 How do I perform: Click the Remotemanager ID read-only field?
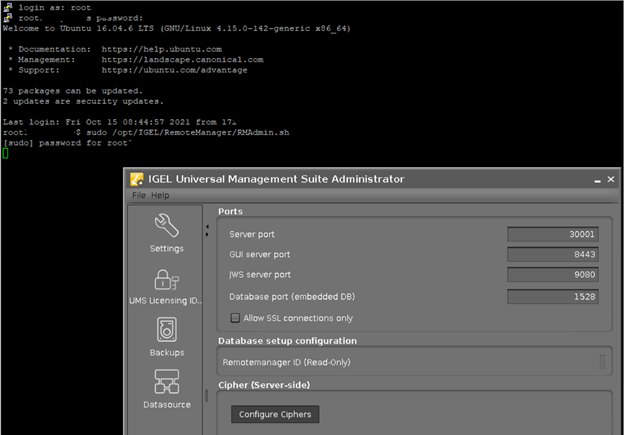412,362
